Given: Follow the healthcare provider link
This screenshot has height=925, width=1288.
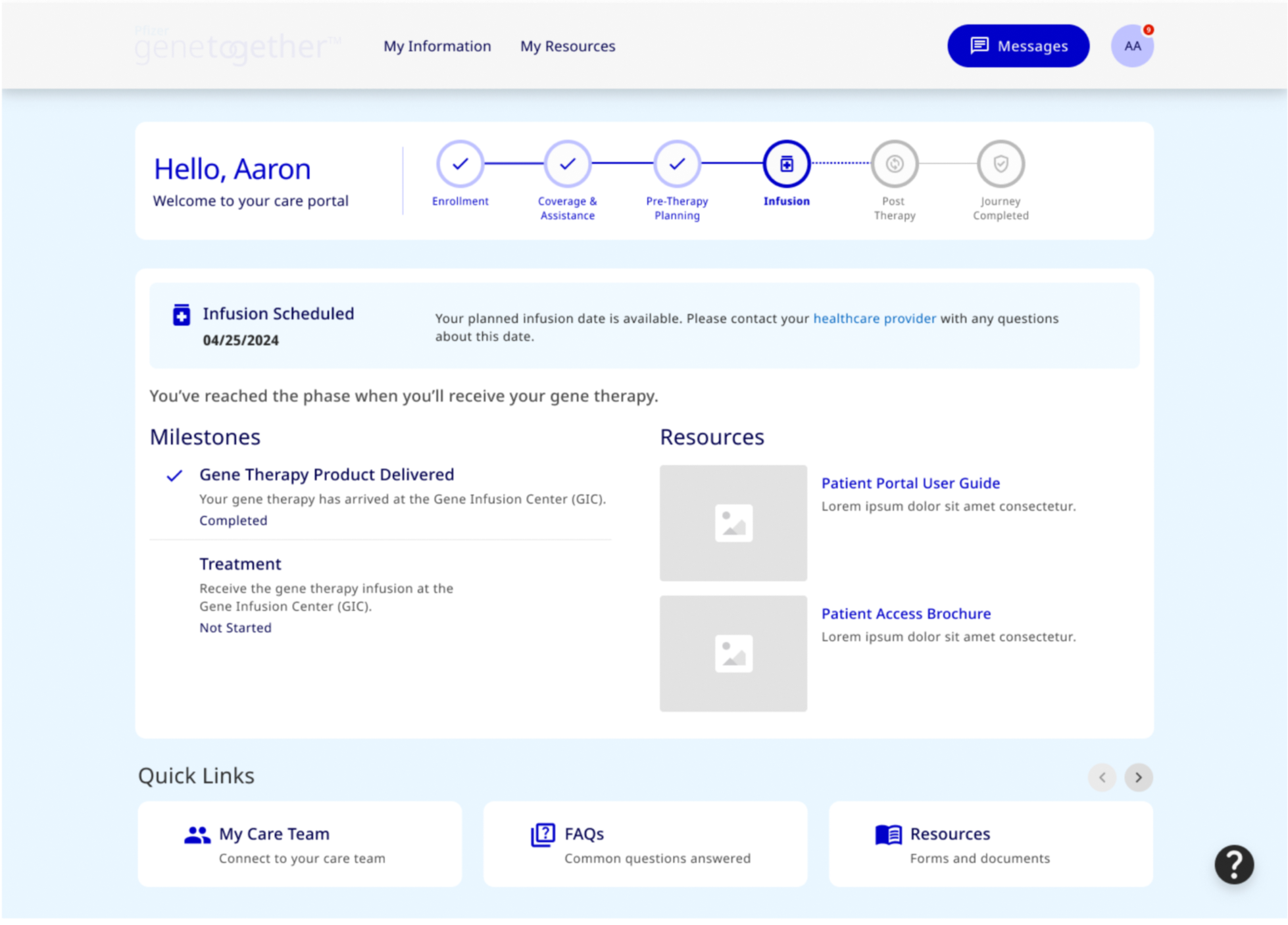Looking at the screenshot, I should click(874, 318).
